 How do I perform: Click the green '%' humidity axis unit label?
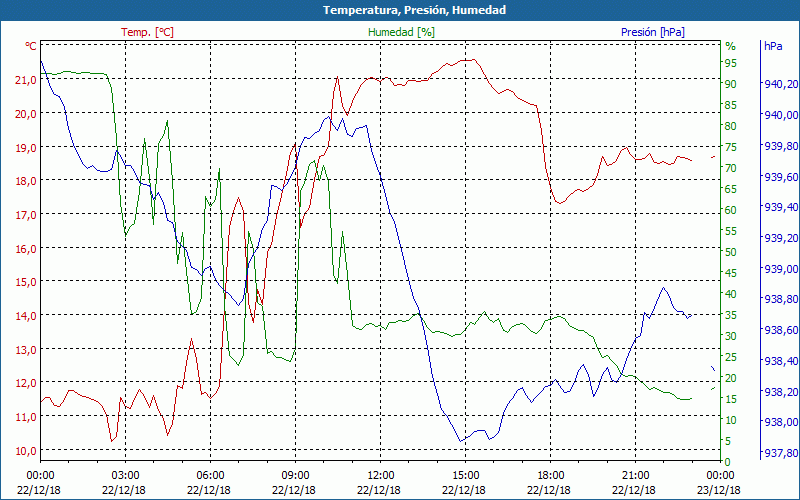click(731, 46)
